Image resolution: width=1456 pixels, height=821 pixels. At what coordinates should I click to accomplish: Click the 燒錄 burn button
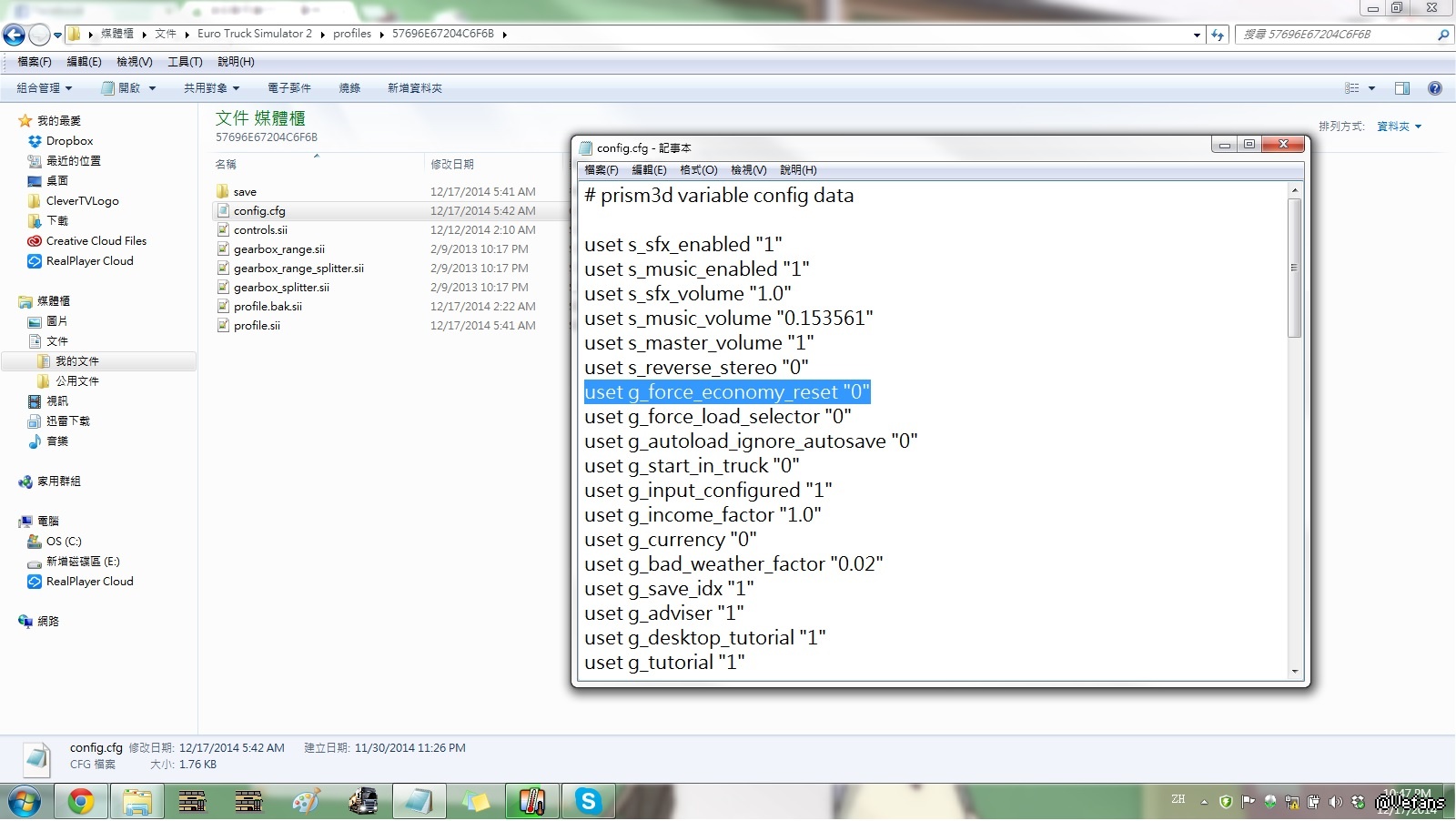[349, 88]
